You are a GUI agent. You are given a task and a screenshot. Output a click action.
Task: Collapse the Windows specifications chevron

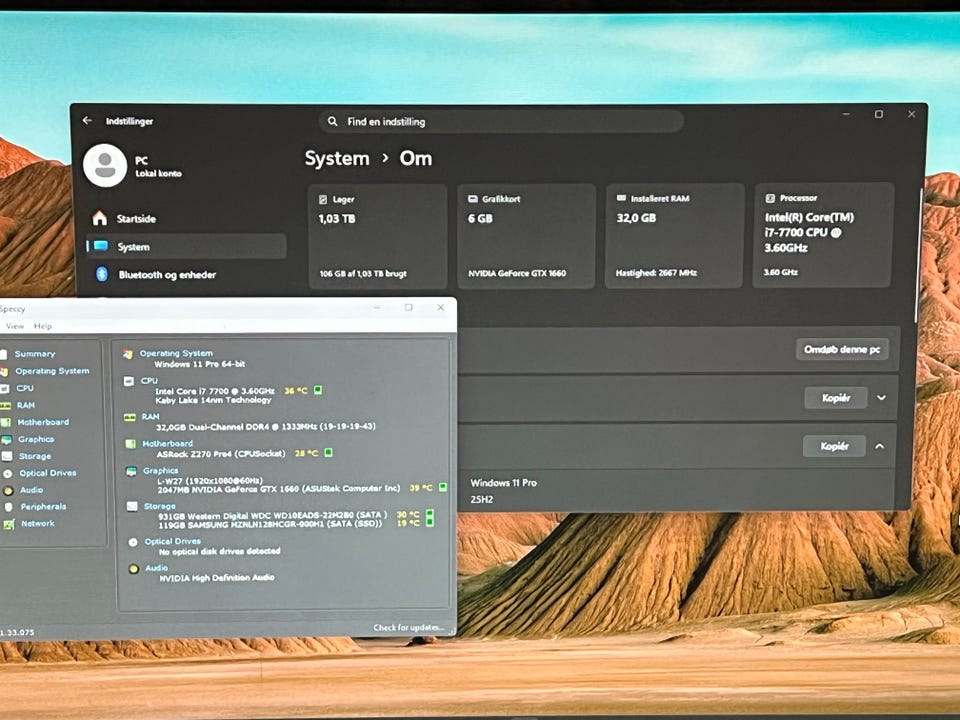pos(880,446)
